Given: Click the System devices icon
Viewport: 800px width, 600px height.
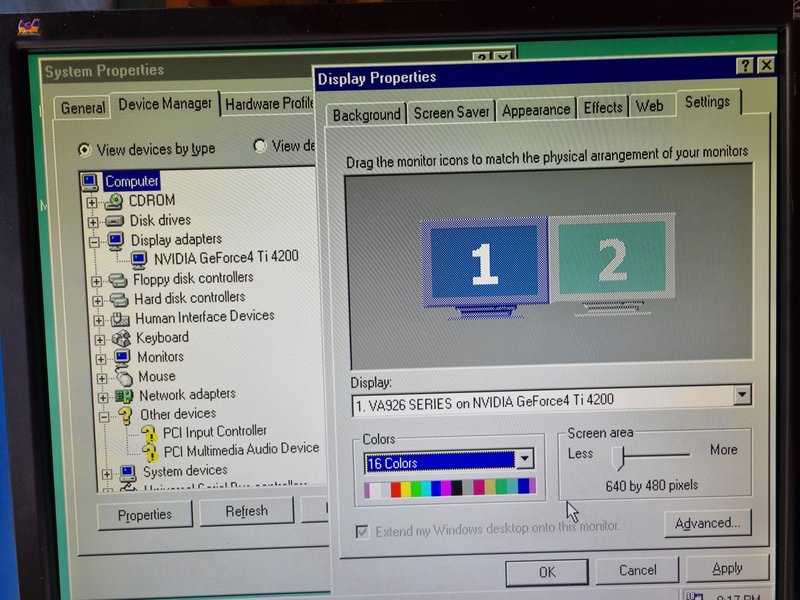Looking at the screenshot, I should click(x=128, y=473).
